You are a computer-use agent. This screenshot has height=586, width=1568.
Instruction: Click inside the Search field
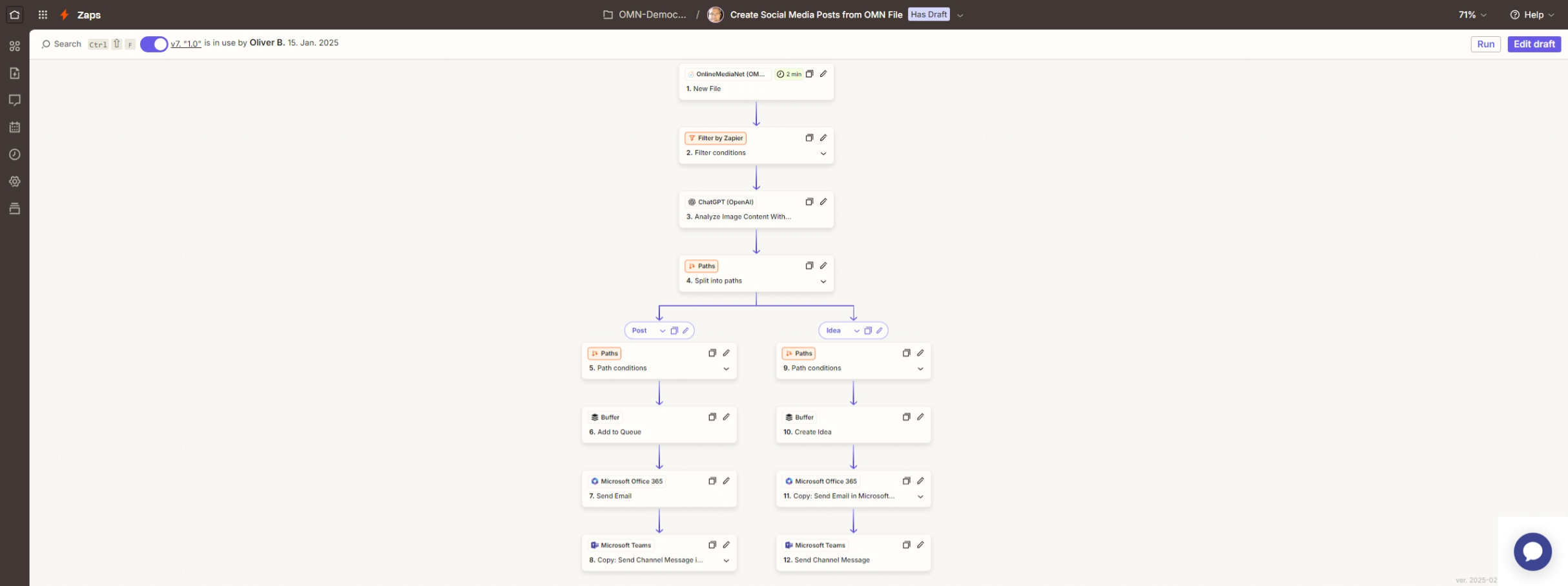point(67,43)
